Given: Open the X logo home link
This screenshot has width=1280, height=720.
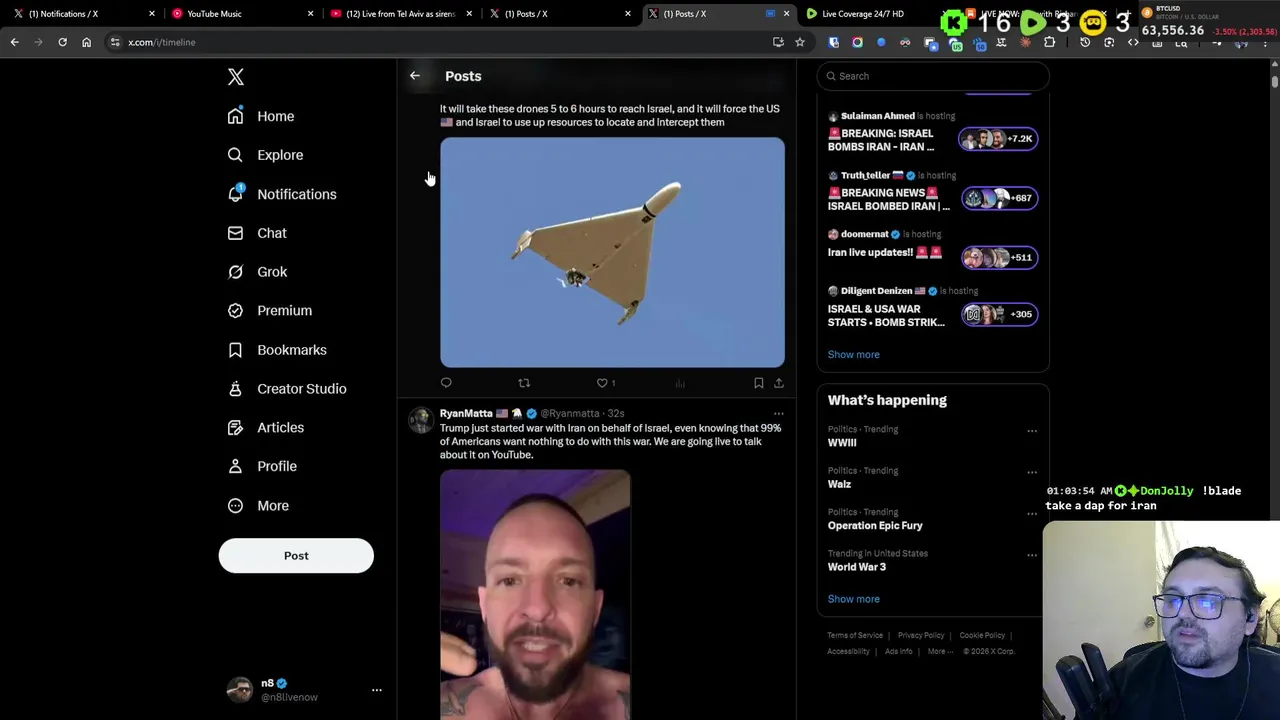Looking at the screenshot, I should (x=236, y=77).
